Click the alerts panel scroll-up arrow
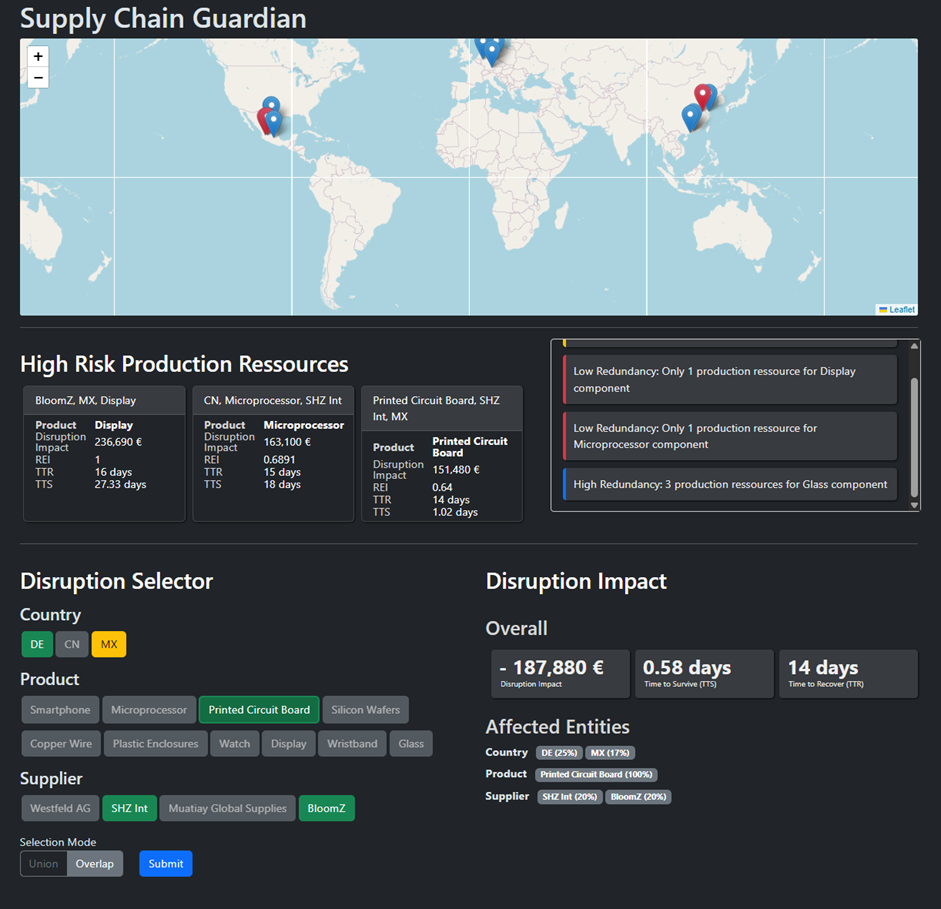This screenshot has width=941, height=909. 913,346
